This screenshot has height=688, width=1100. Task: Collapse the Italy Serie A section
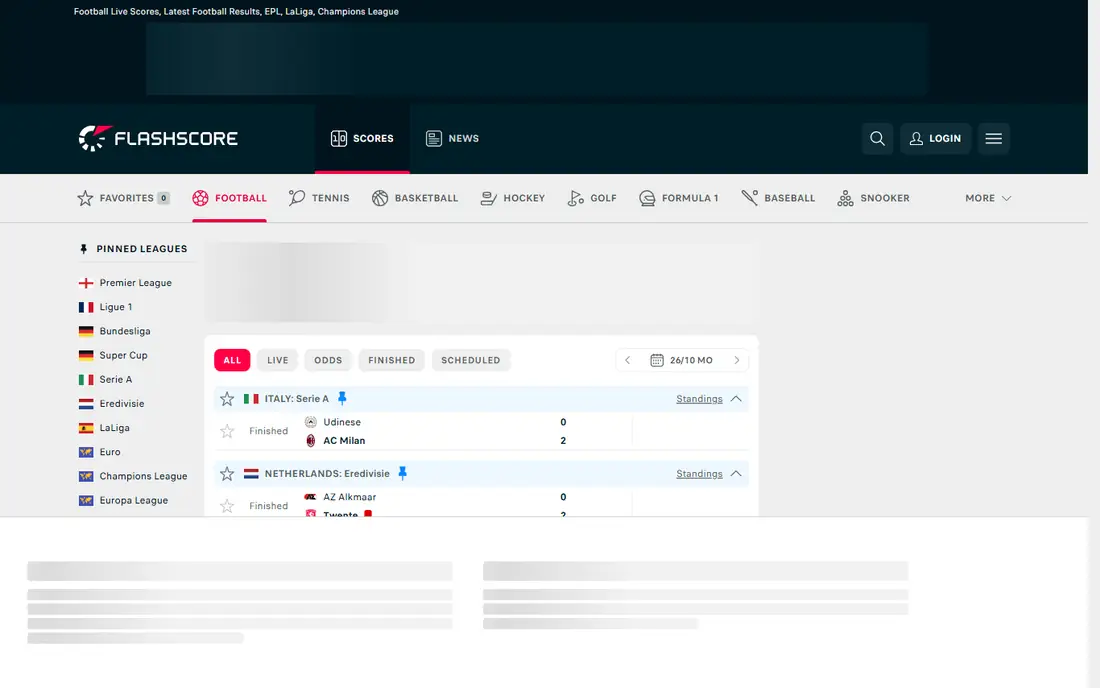click(x=736, y=399)
